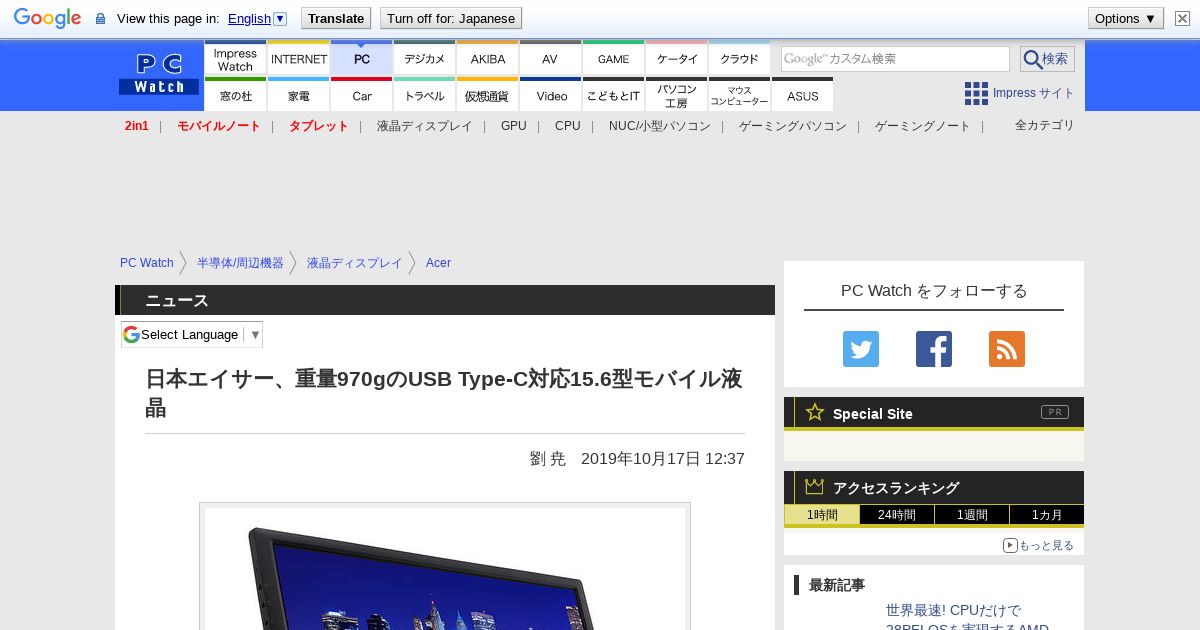1200x630 pixels.
Task: Open the マウスコンピューター site tab
Action: (739, 95)
